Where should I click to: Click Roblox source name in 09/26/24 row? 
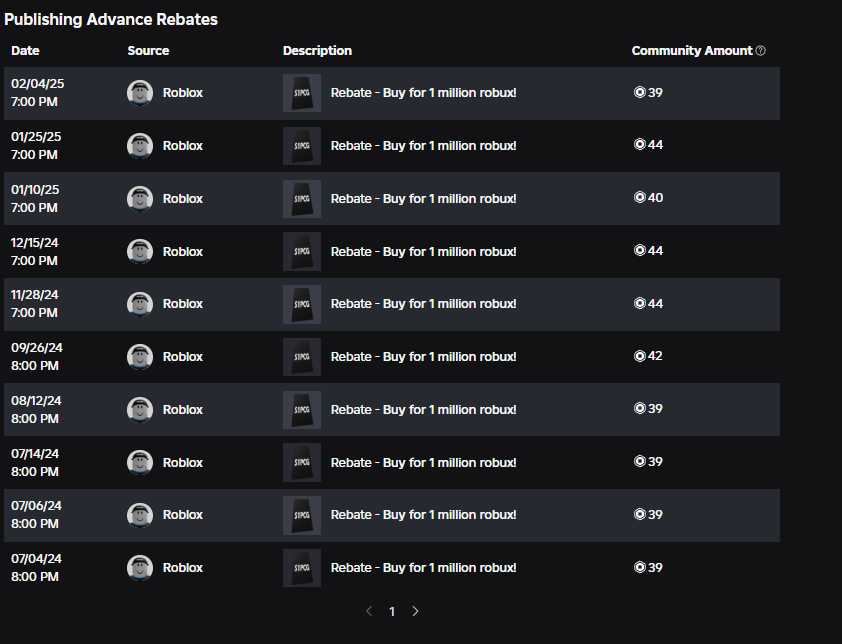coord(183,357)
